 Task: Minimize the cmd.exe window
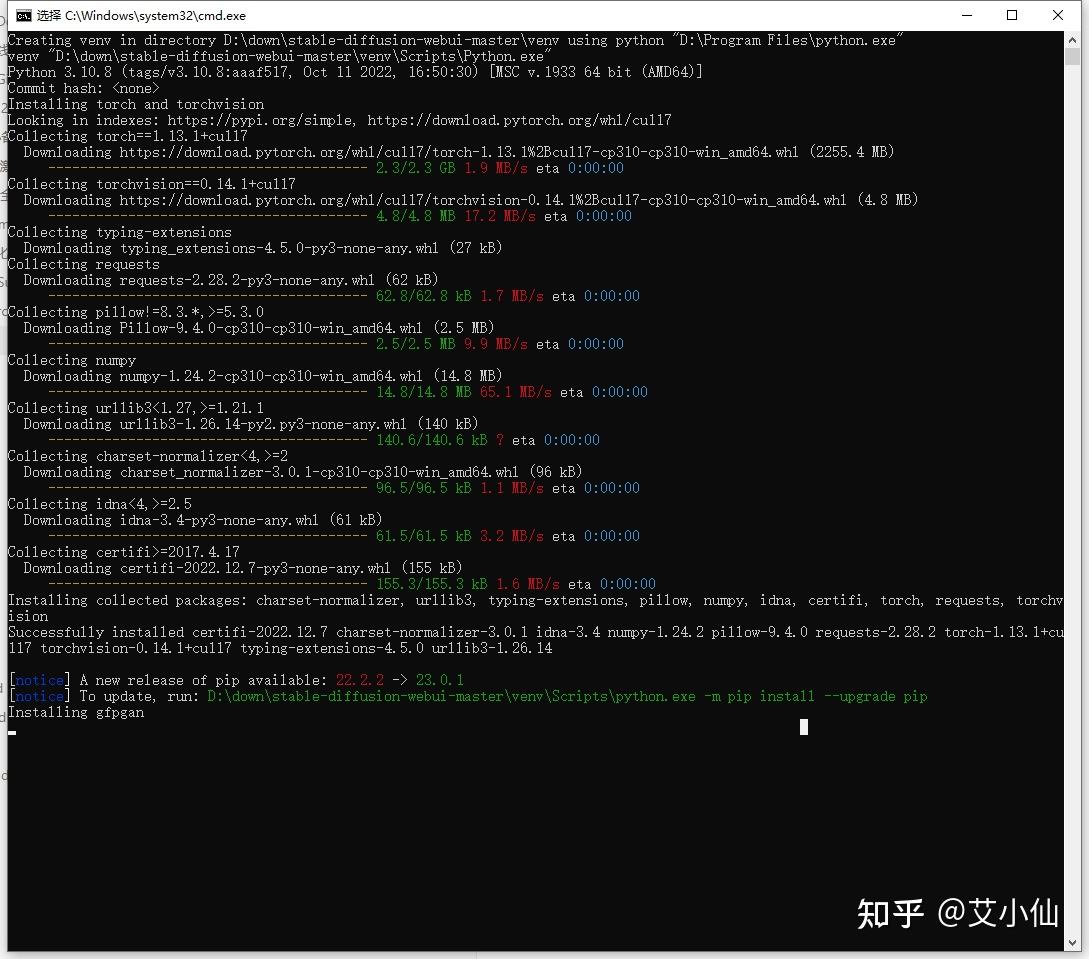tap(966, 15)
